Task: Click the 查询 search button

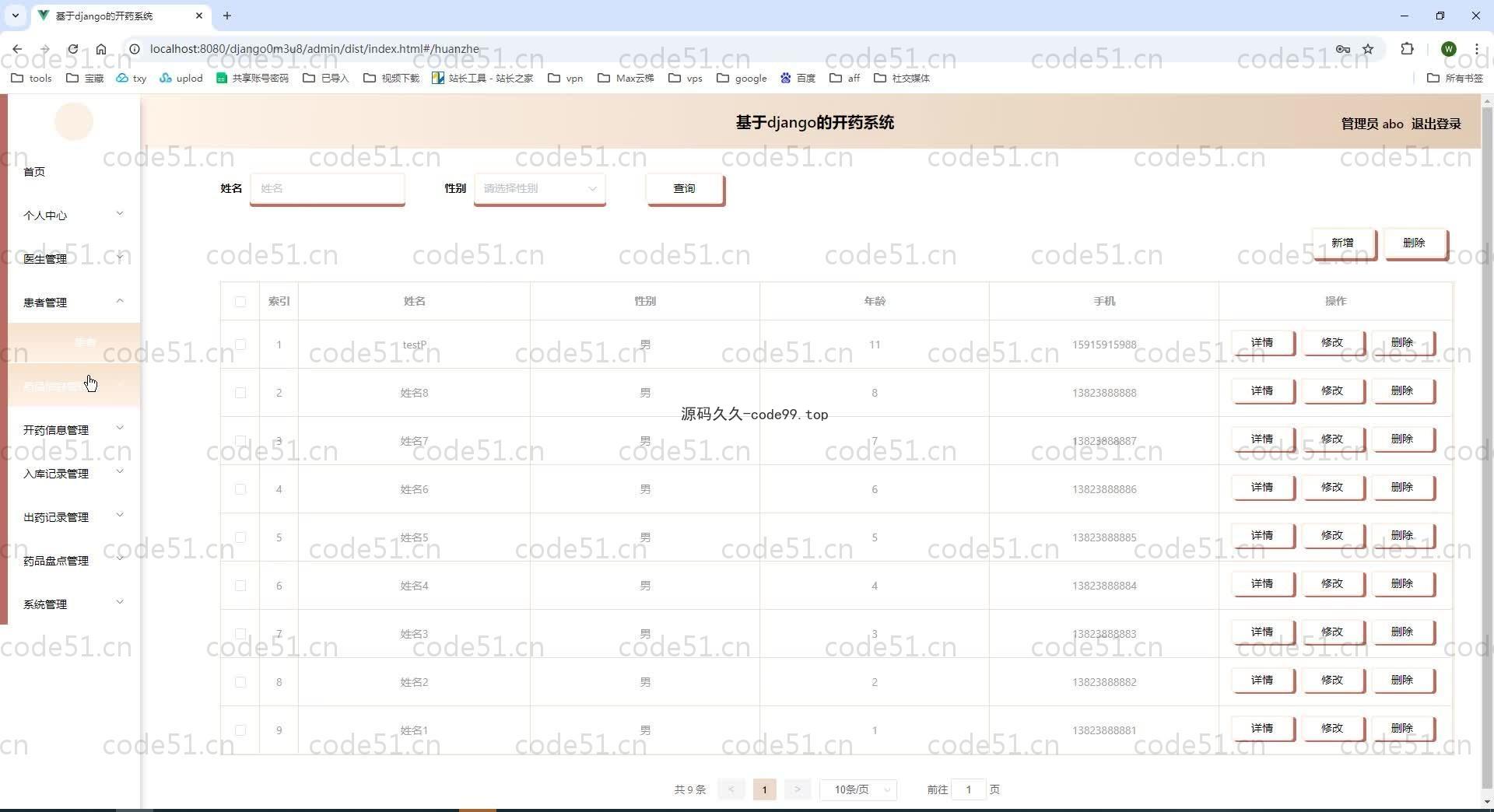Action: click(x=685, y=189)
